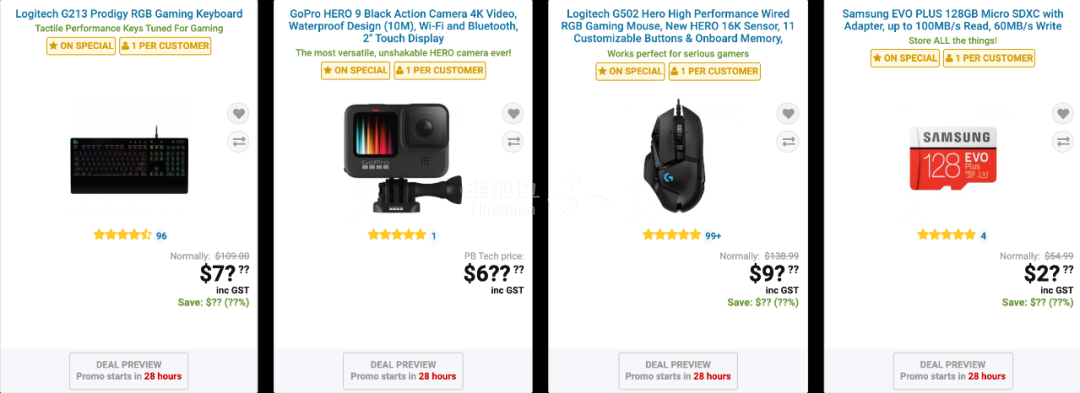
Task: Compare the Logitech G213 keyboard arrows icon
Action: click(238, 142)
